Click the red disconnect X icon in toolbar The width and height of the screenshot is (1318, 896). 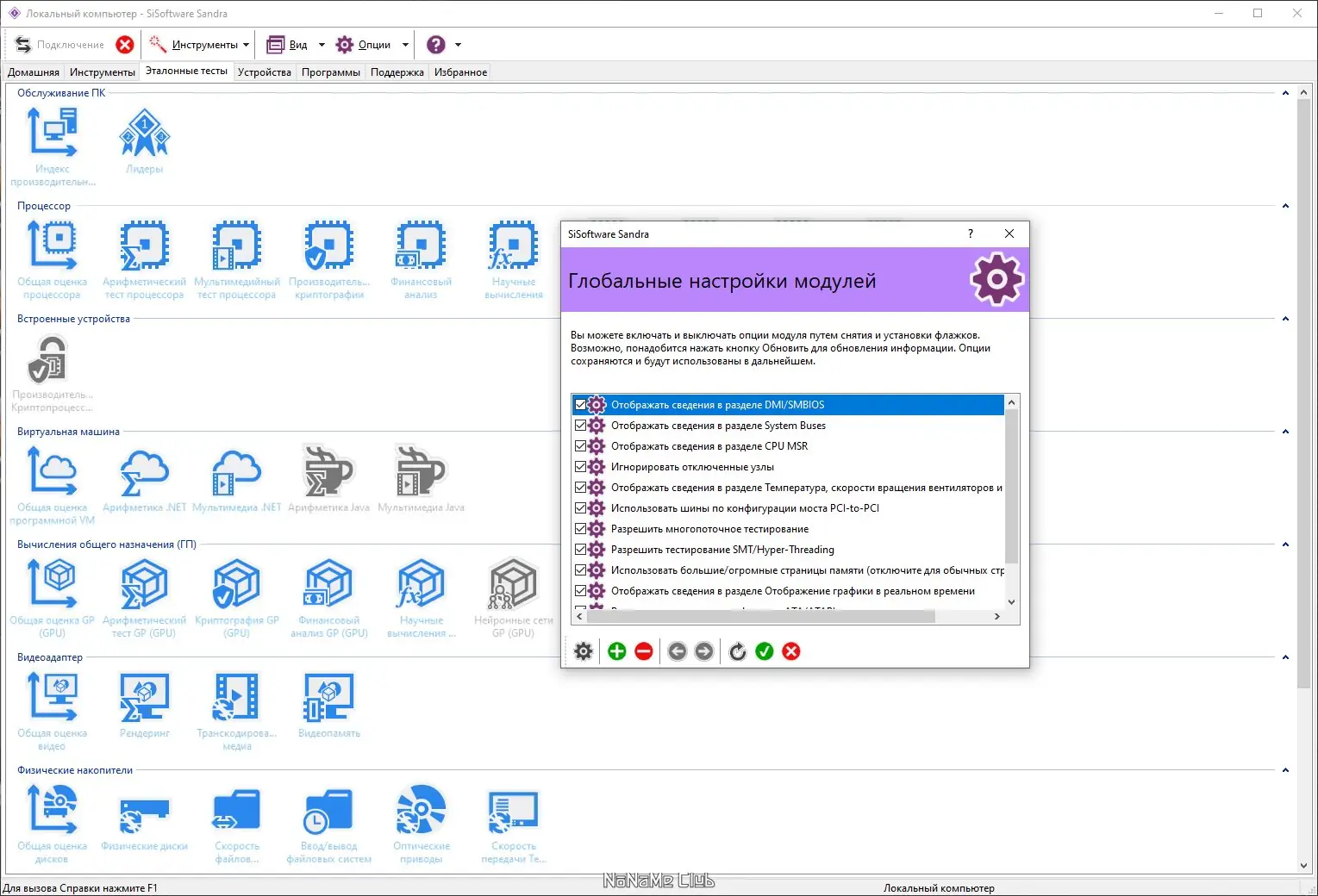coord(125,45)
